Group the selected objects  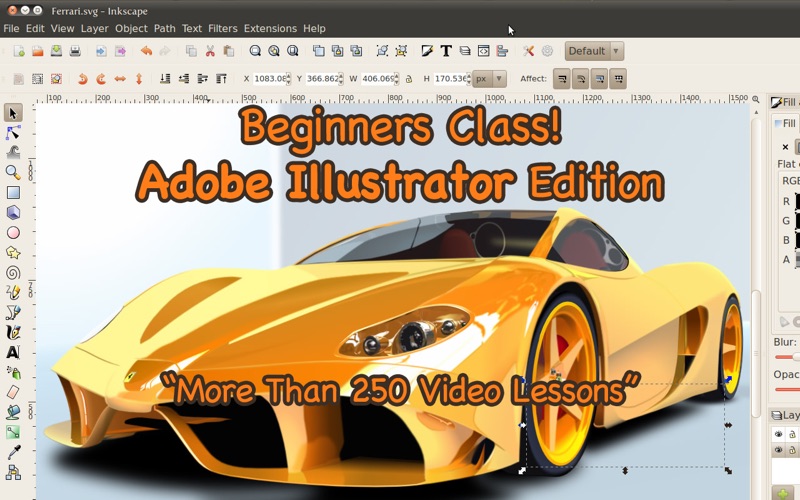(382, 51)
